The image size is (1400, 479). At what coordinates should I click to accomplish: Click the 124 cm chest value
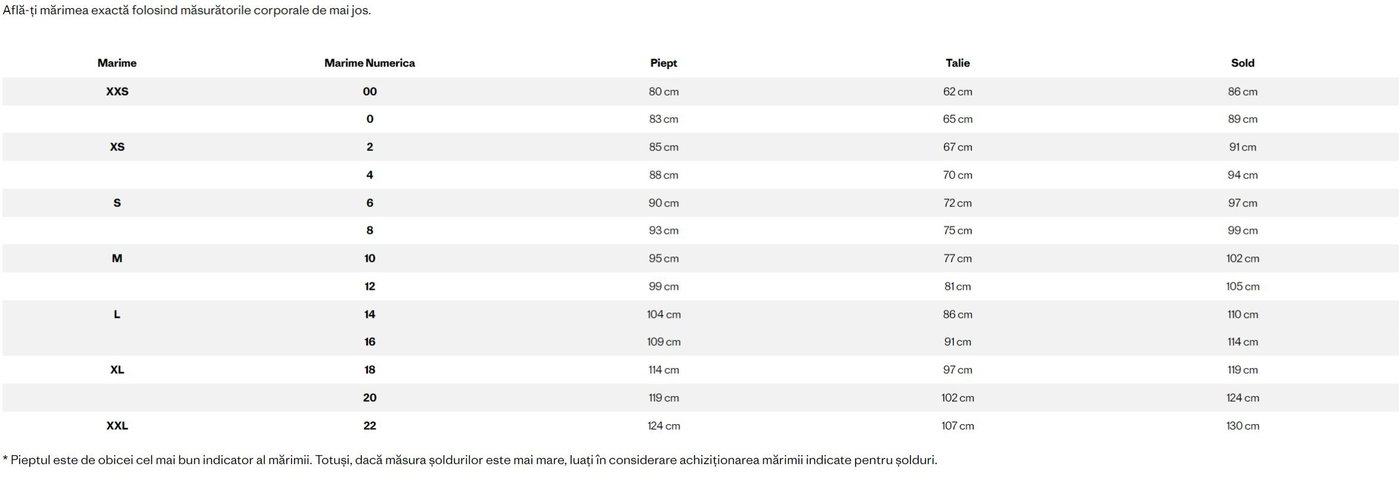(x=663, y=426)
